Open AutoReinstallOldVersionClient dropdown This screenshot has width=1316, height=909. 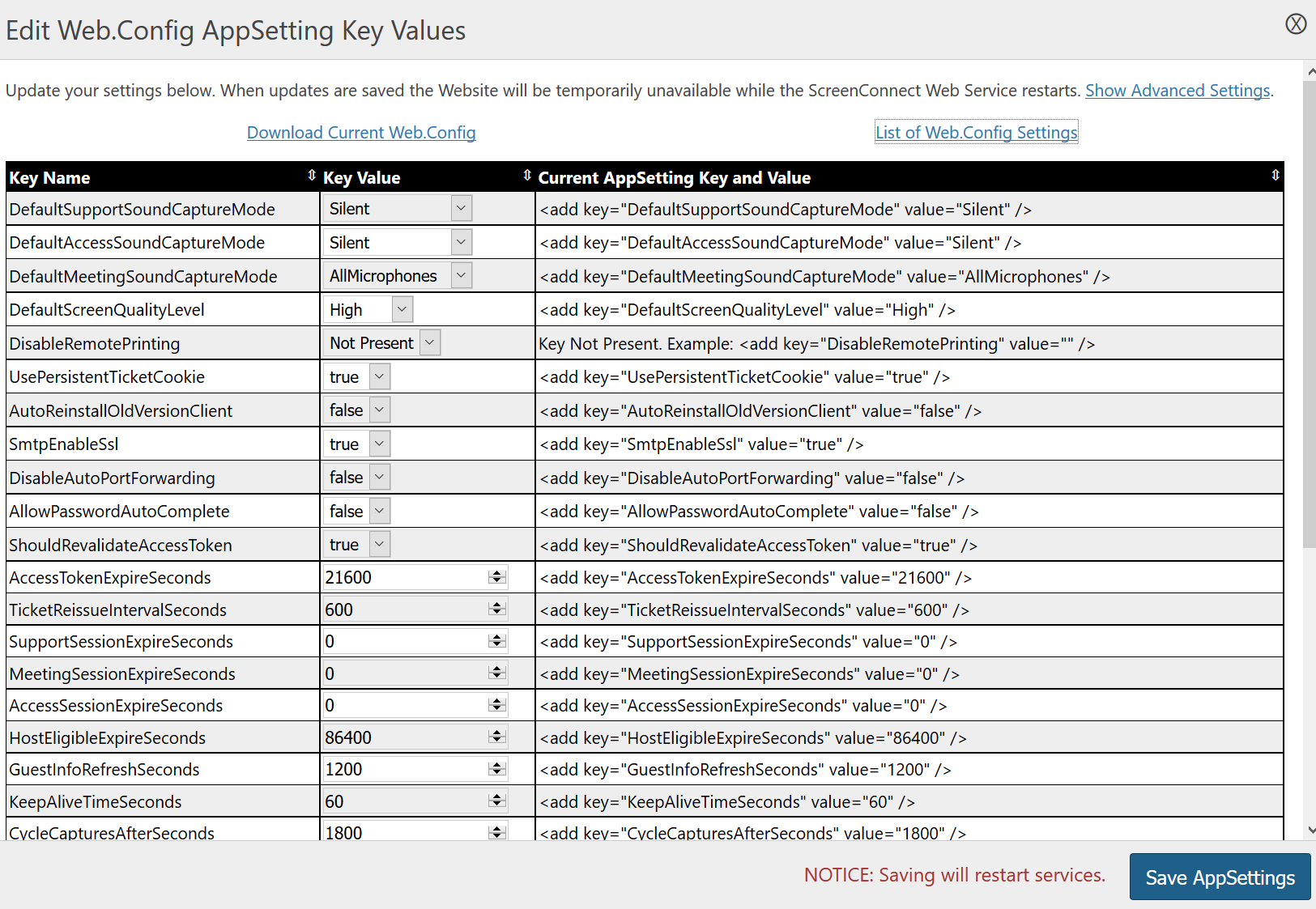point(357,410)
